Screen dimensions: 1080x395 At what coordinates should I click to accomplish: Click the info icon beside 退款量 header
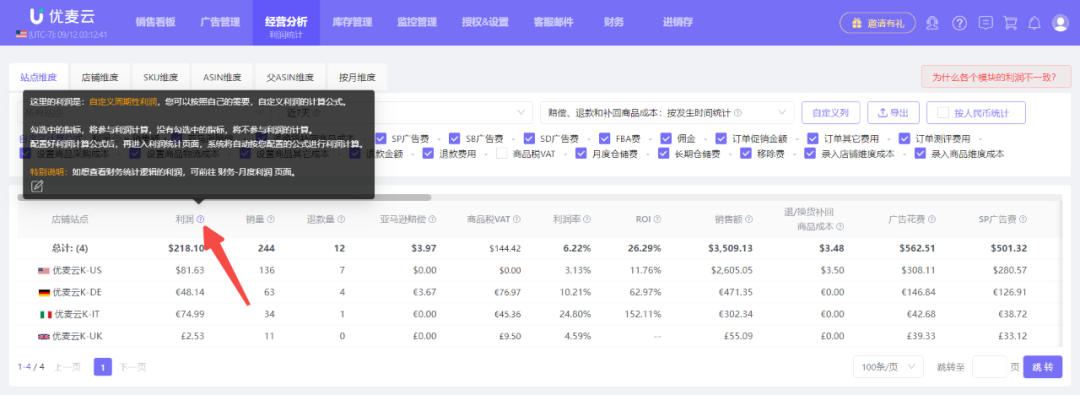[342, 219]
